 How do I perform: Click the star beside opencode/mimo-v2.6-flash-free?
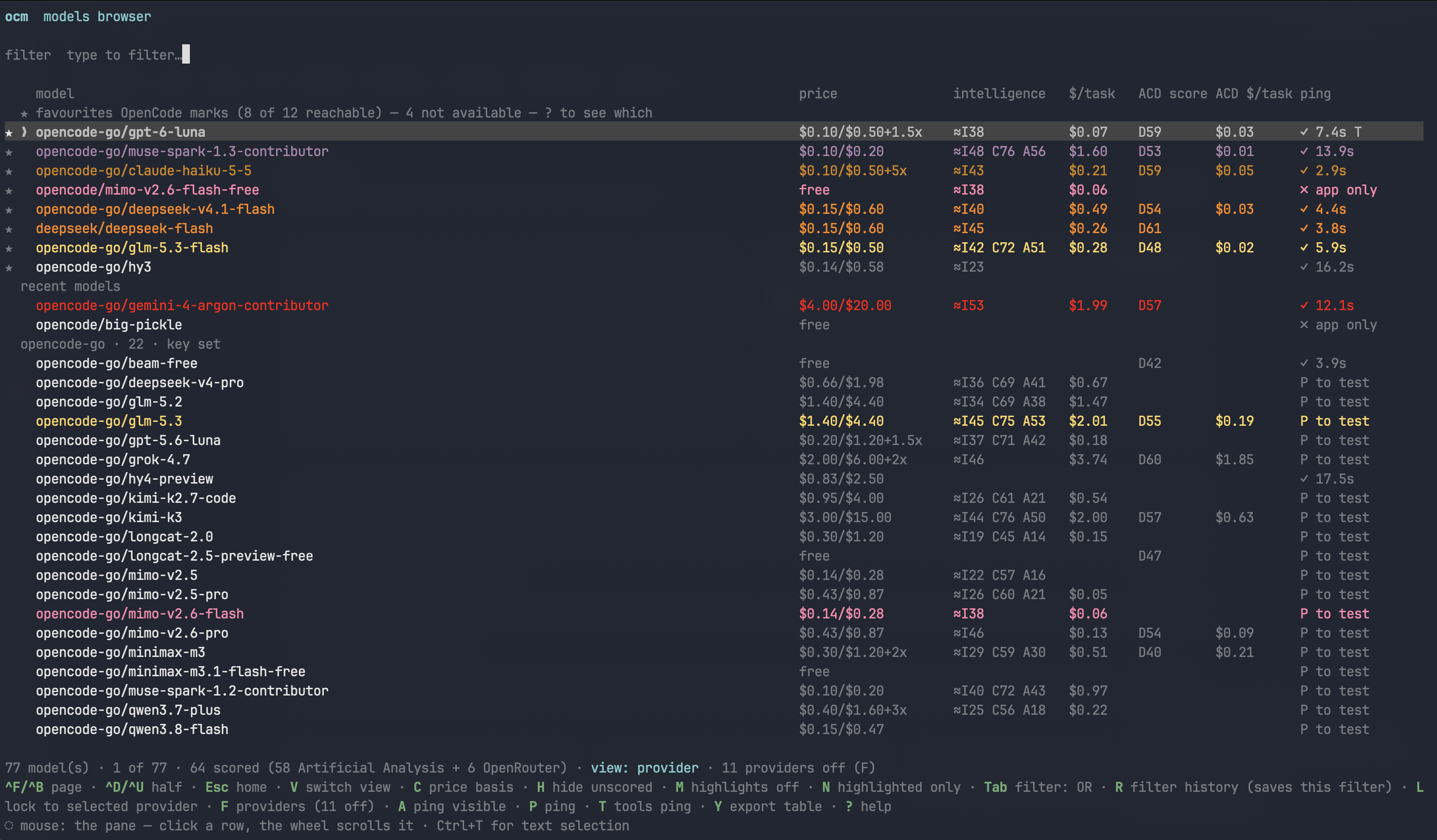tap(9, 190)
